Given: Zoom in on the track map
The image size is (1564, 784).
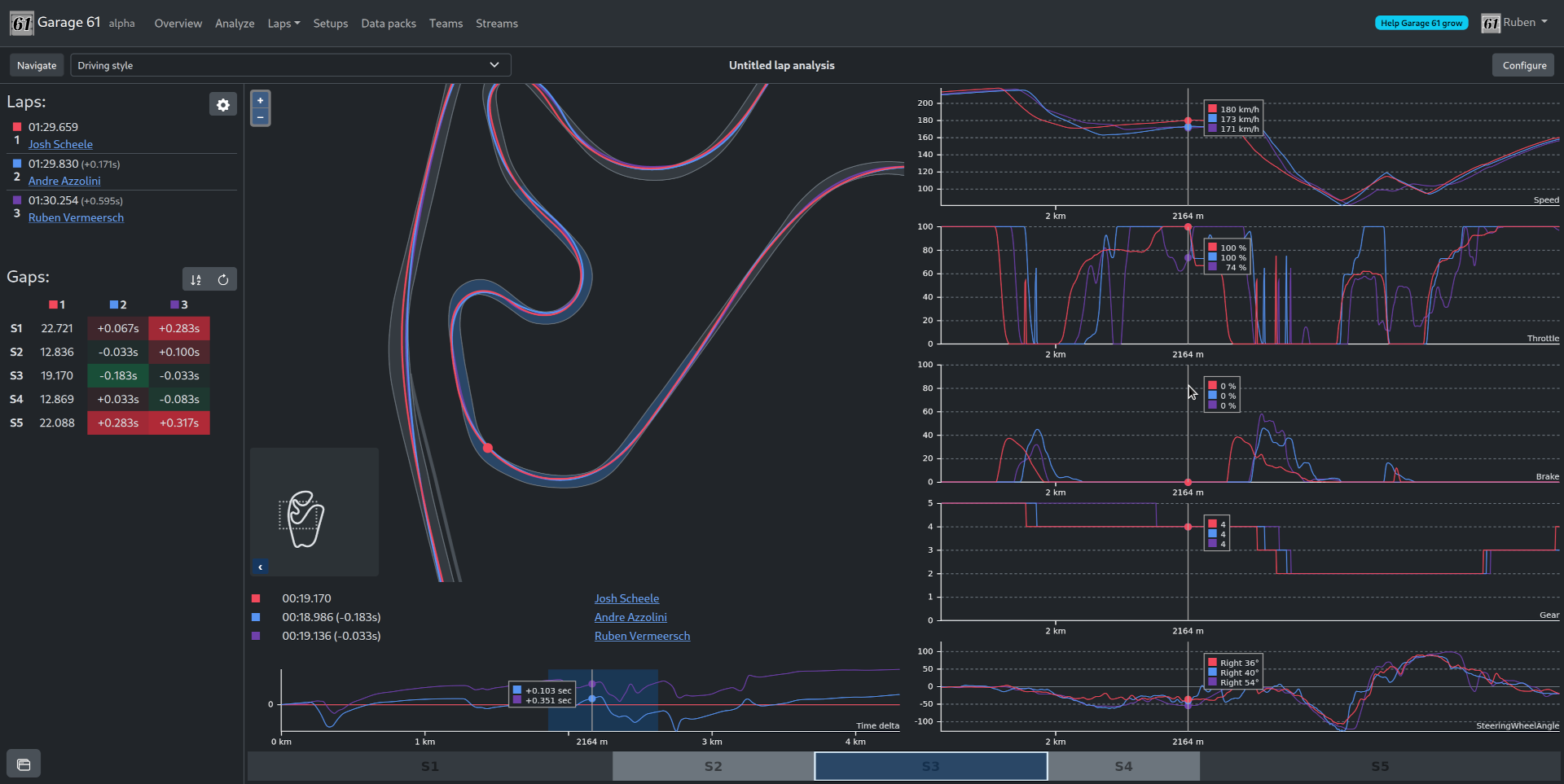Looking at the screenshot, I should pyautogui.click(x=260, y=100).
